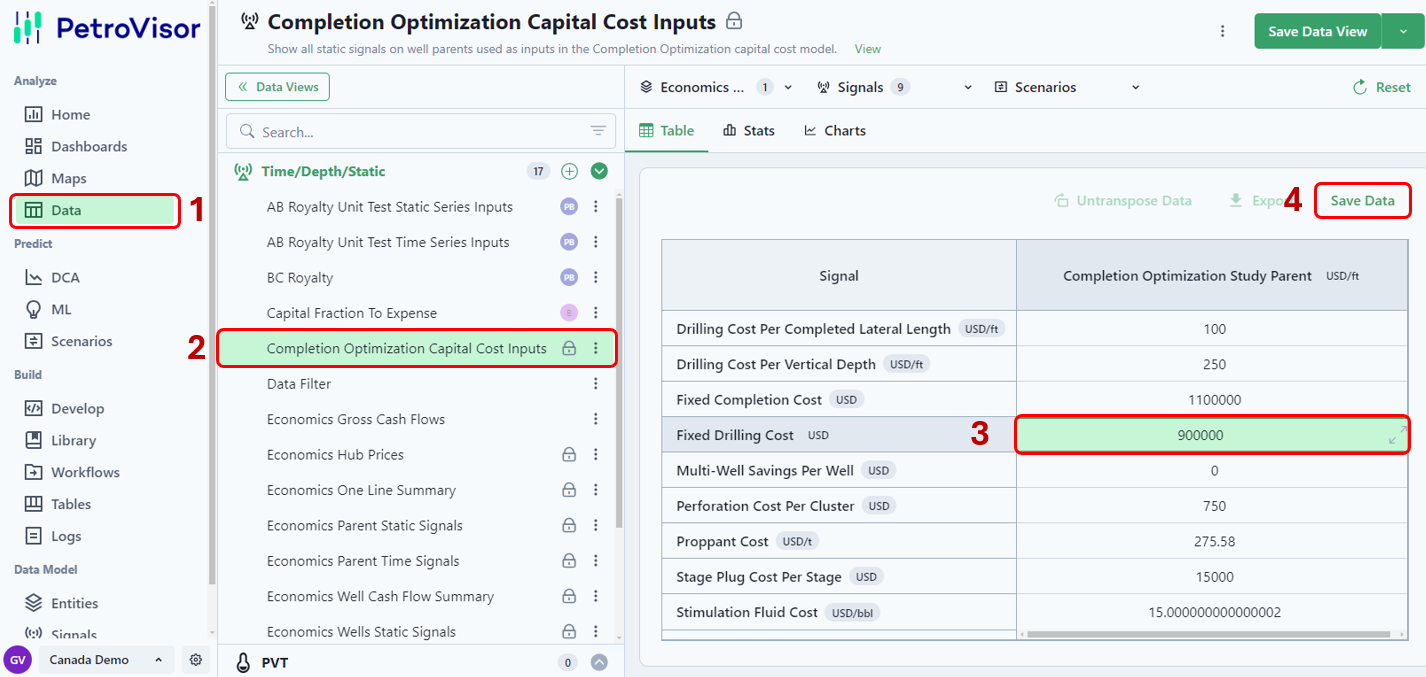1426x677 pixels.
Task: Open options for Economics Parent Static Signals
Action: click(596, 526)
